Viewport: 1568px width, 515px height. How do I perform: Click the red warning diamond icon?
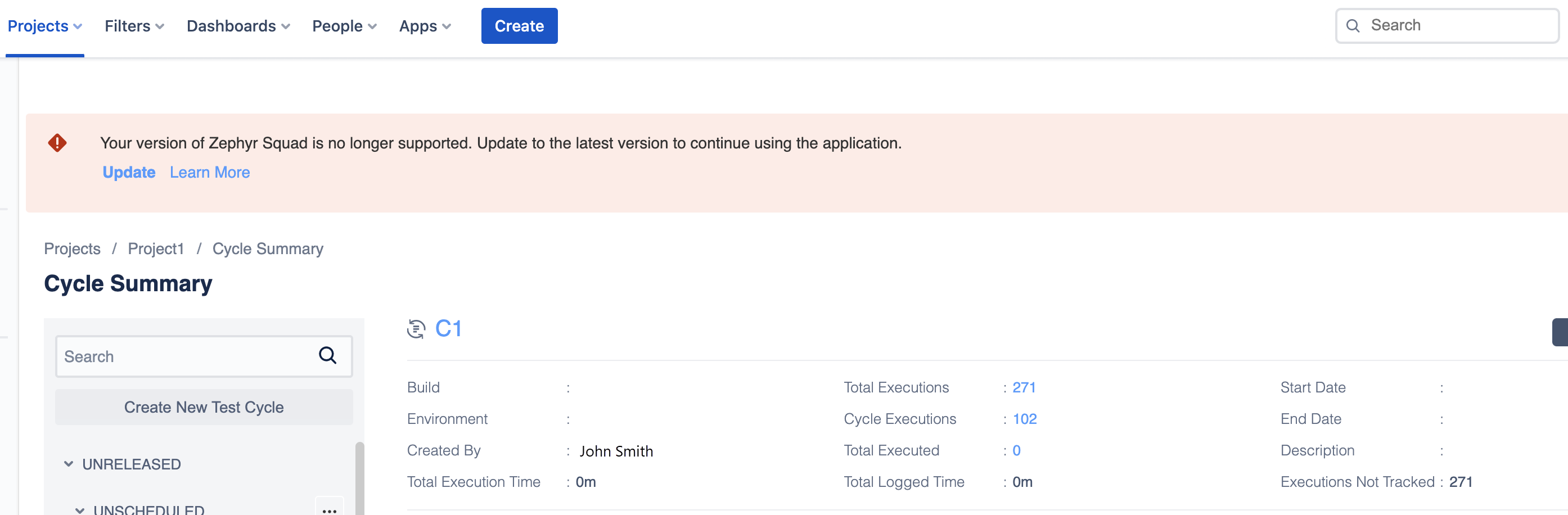click(57, 143)
